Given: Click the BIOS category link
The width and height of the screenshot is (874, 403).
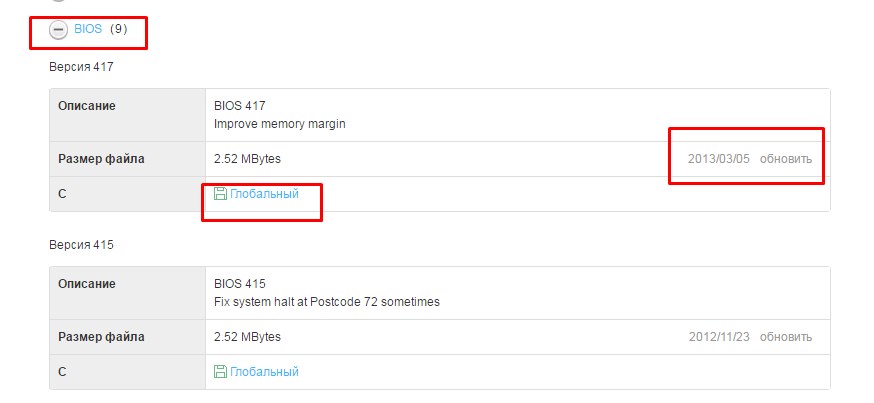Looking at the screenshot, I should 88,29.
